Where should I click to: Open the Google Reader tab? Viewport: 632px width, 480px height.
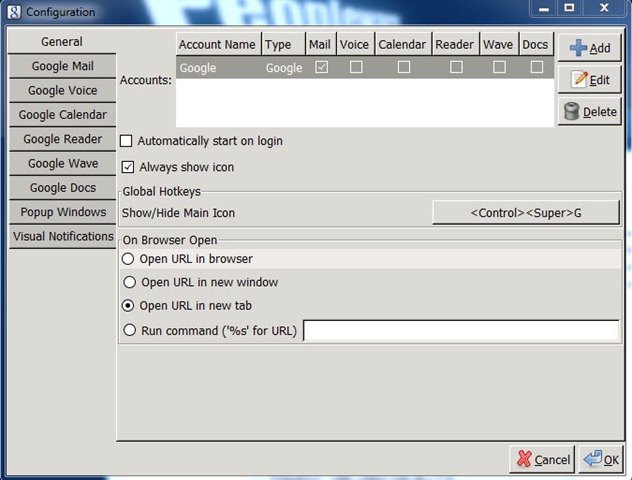pyautogui.click(x=62, y=139)
